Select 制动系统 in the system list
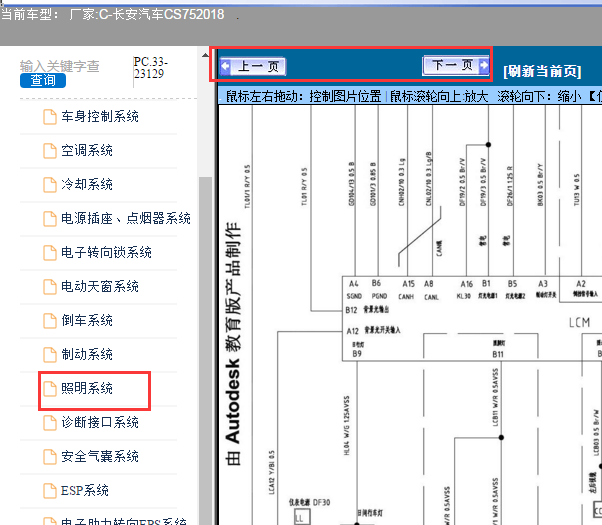This screenshot has width=602, height=525. pos(86,355)
